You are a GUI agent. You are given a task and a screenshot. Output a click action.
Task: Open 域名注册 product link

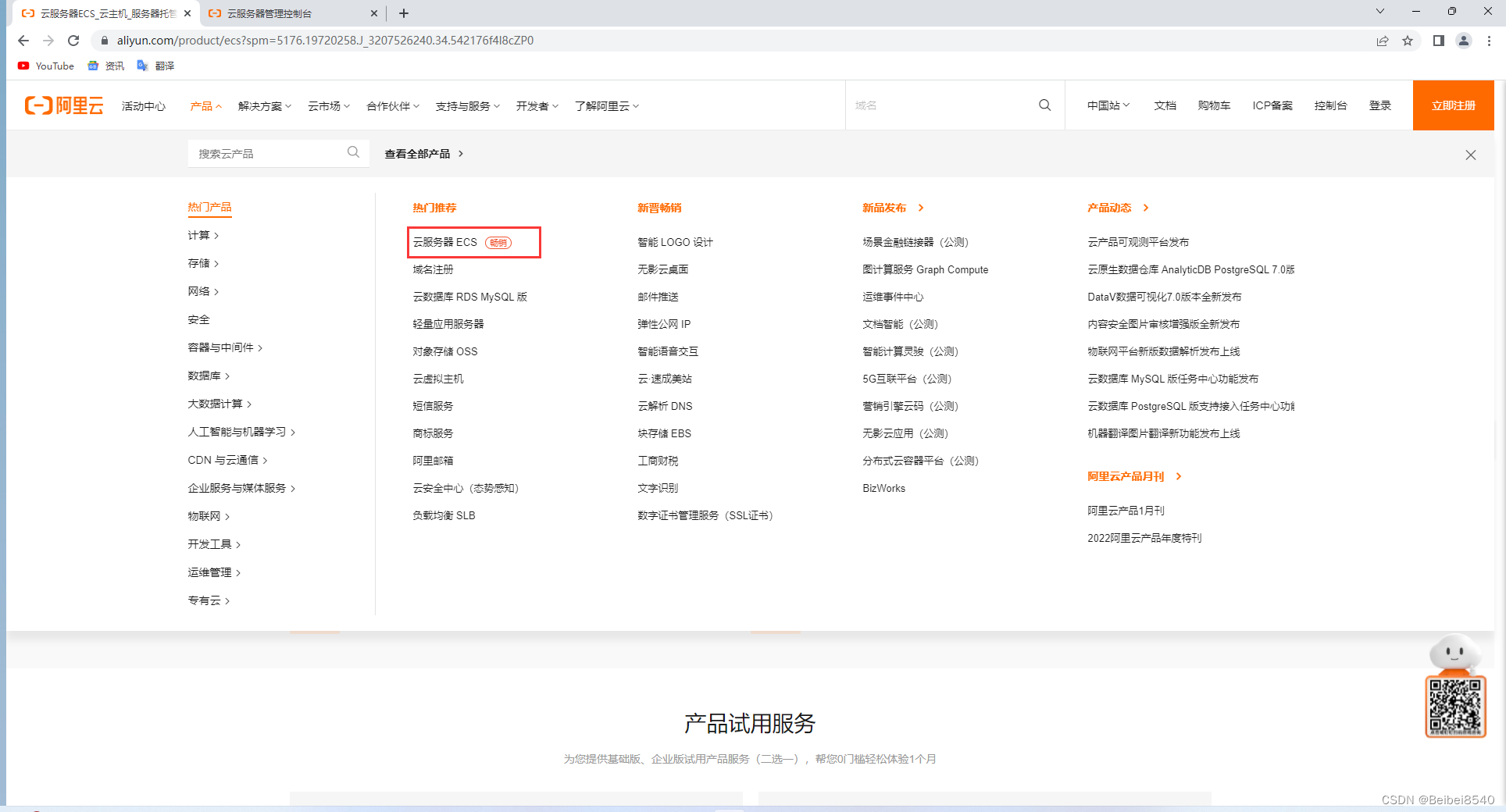(x=433, y=269)
